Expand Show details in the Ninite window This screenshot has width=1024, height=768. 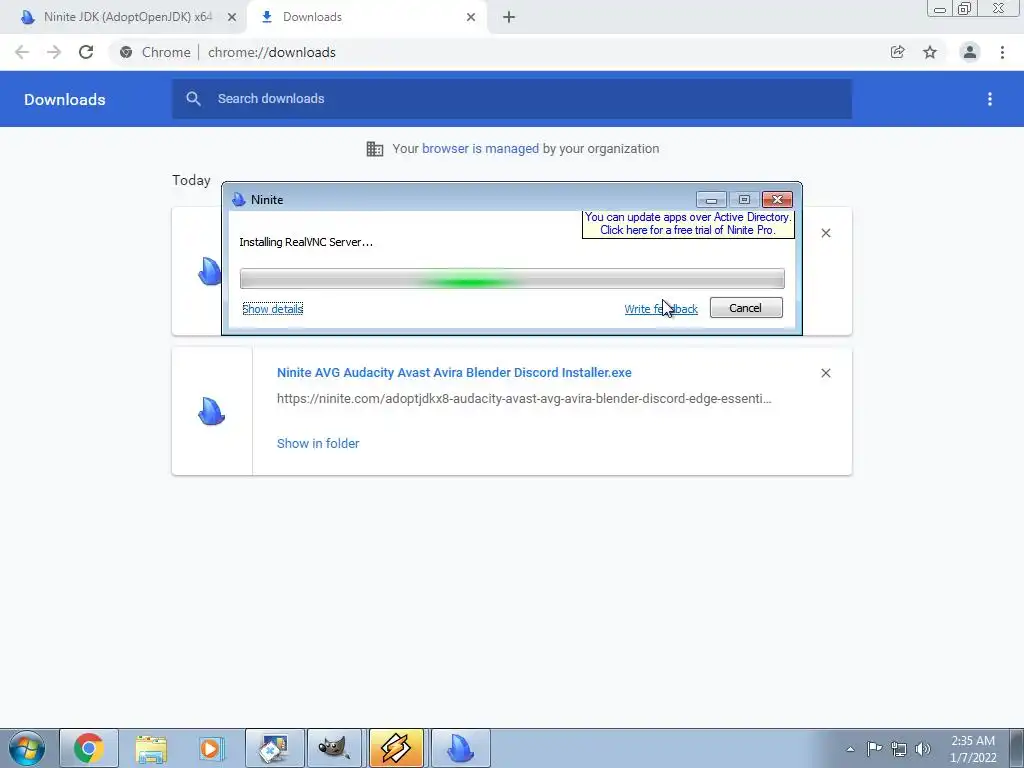coord(272,309)
